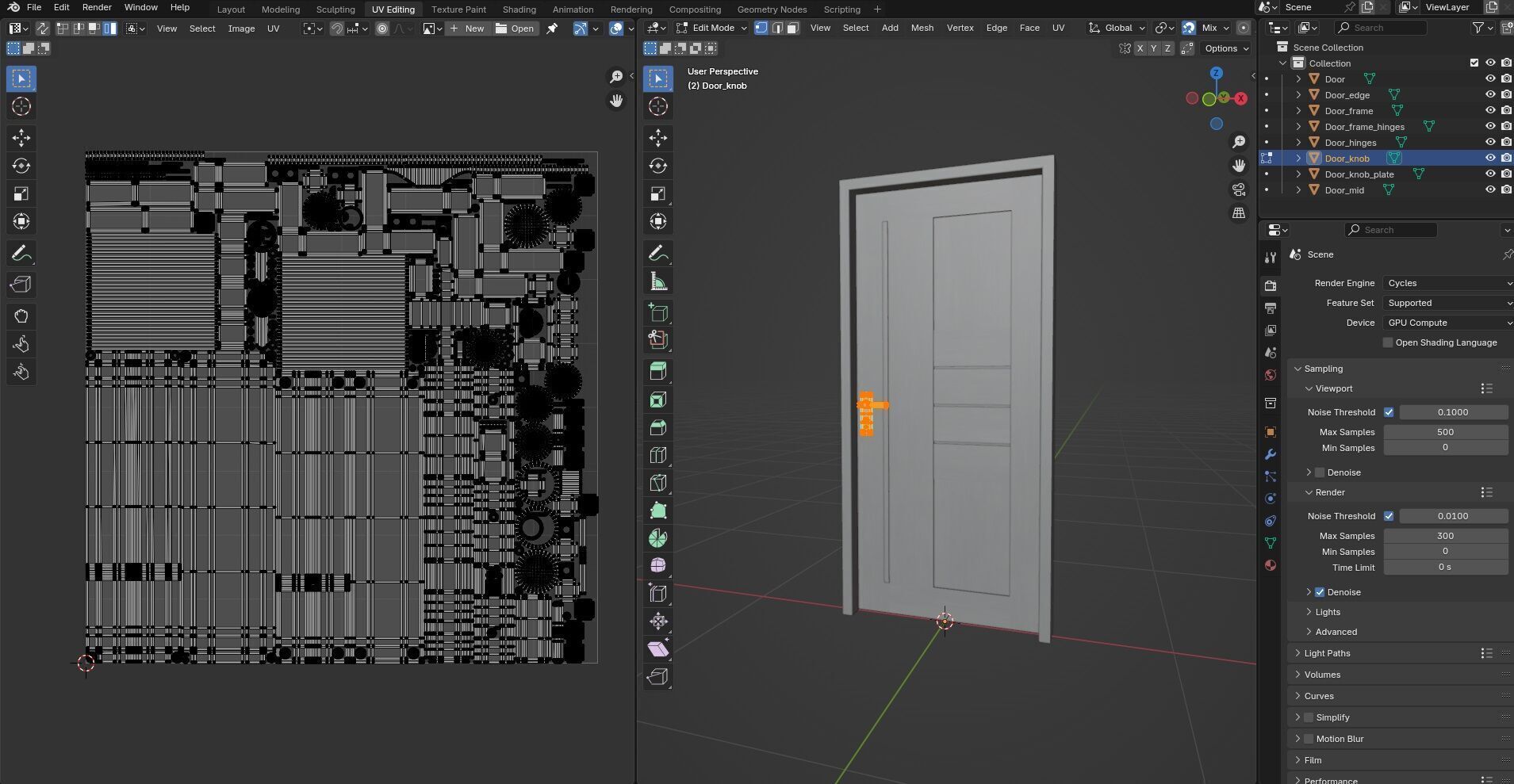1514x784 pixels.
Task: Open the Edit Mode dropdown
Action: (x=711, y=28)
